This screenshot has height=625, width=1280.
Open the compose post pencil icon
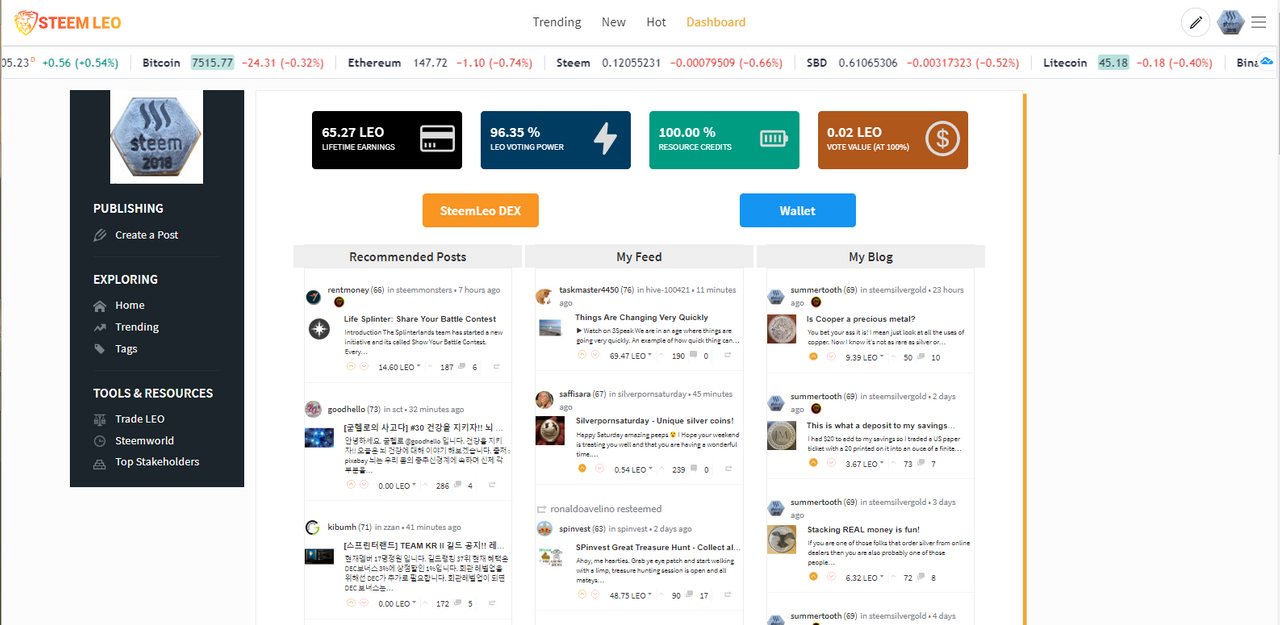point(1195,22)
